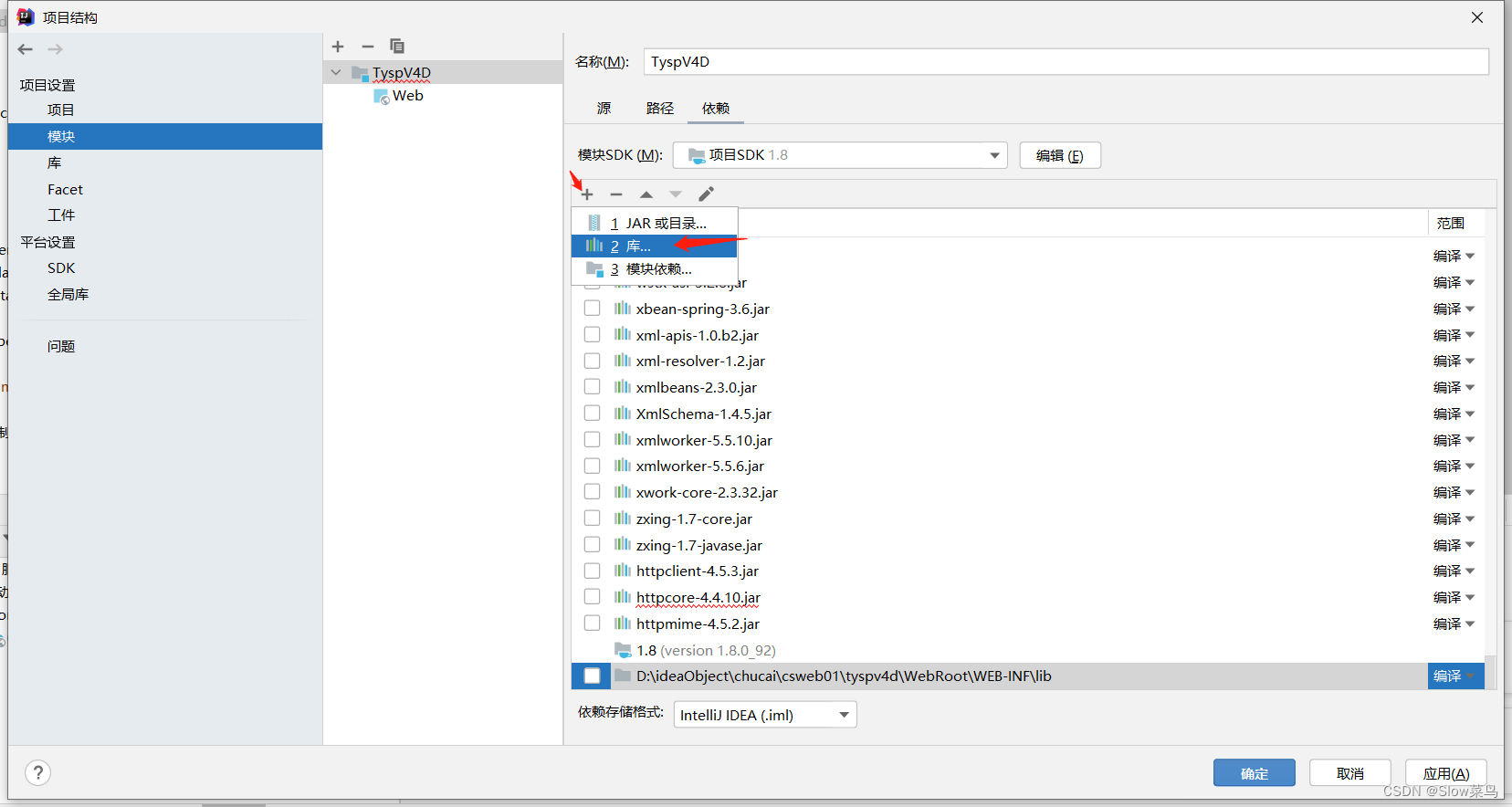Viewport: 1512px width, 807px height.
Task: Switch to the 依赖 tab
Action: (x=716, y=109)
